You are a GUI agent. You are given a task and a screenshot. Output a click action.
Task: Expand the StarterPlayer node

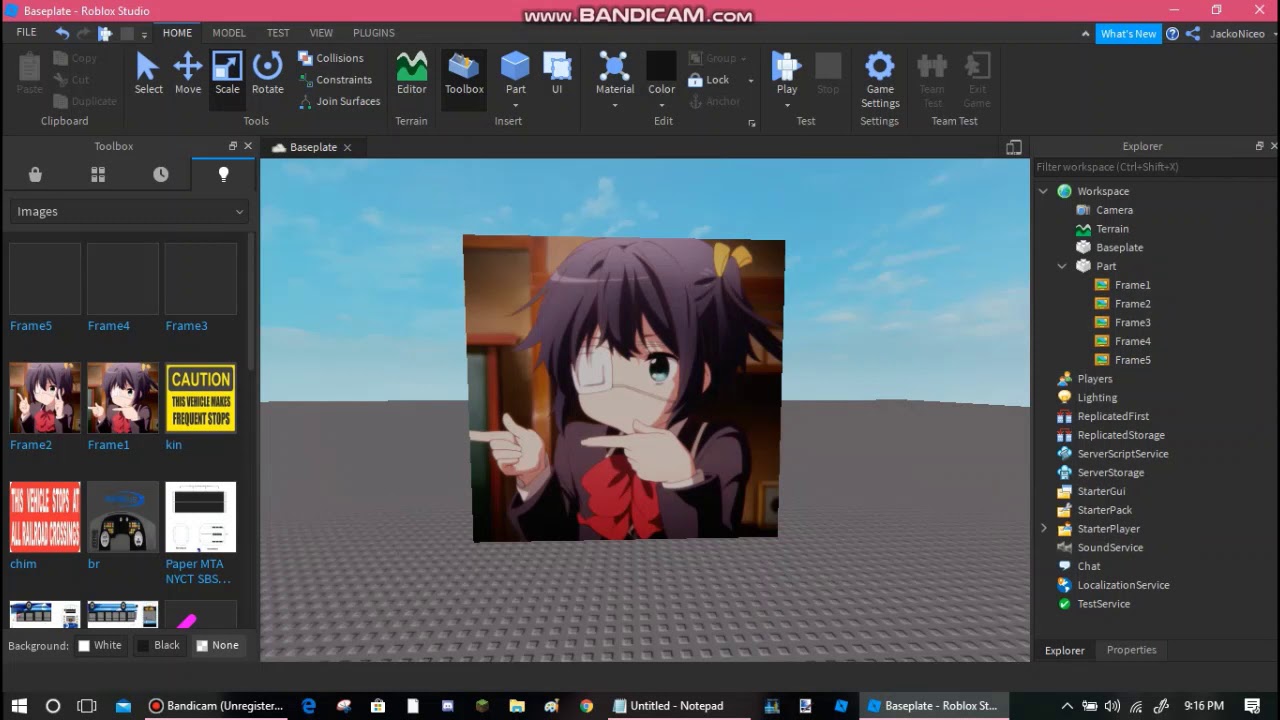pyautogui.click(x=1043, y=529)
